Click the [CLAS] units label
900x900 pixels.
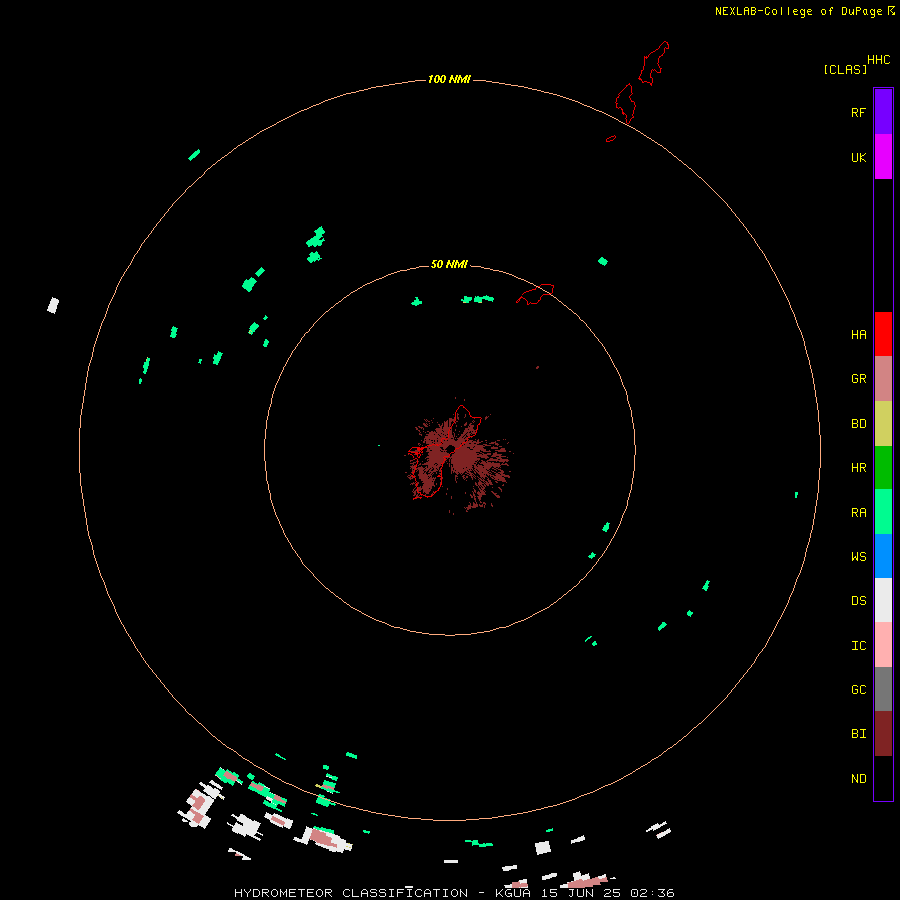point(845,69)
